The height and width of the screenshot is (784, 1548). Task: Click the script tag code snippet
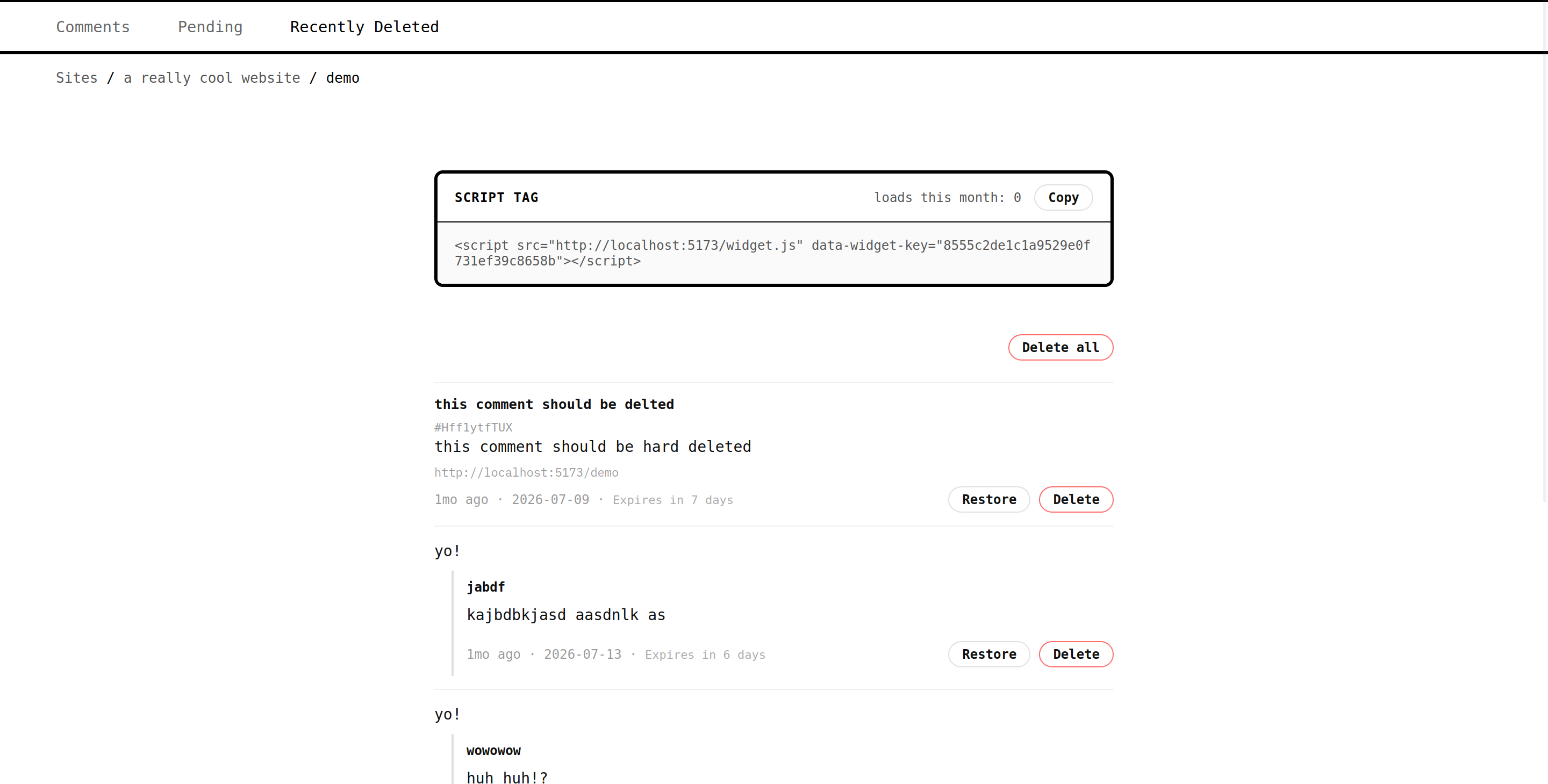tap(773, 253)
